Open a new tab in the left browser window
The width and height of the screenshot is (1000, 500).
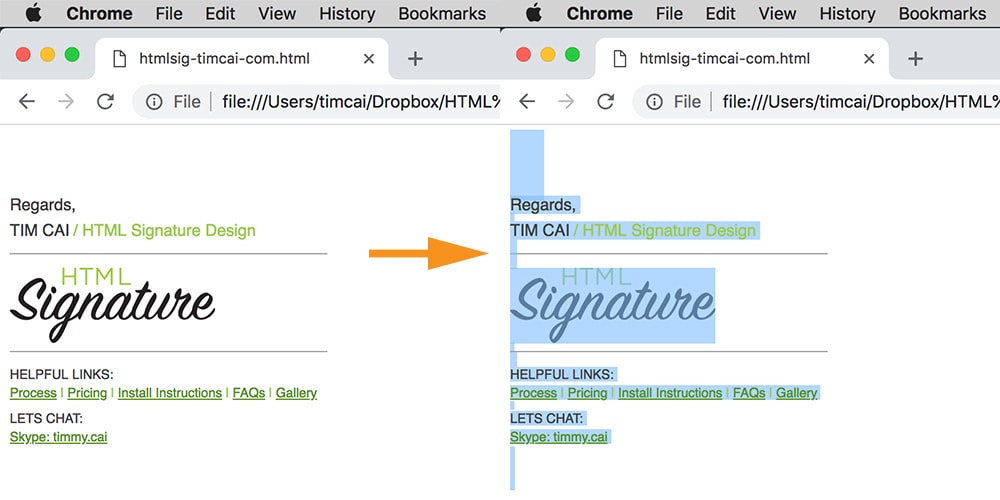[415, 59]
